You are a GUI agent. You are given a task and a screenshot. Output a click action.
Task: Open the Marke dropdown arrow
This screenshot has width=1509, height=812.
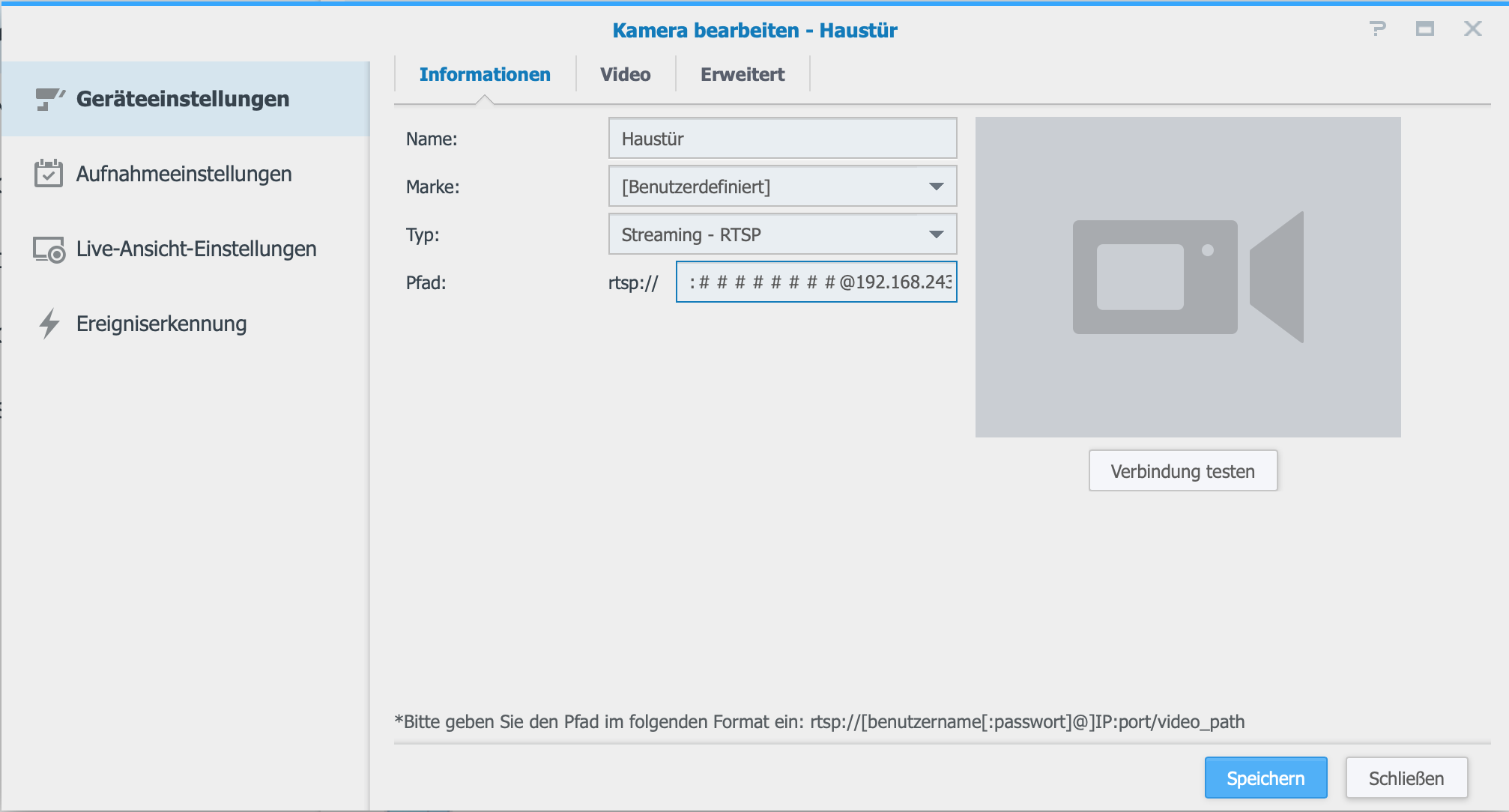(936, 187)
